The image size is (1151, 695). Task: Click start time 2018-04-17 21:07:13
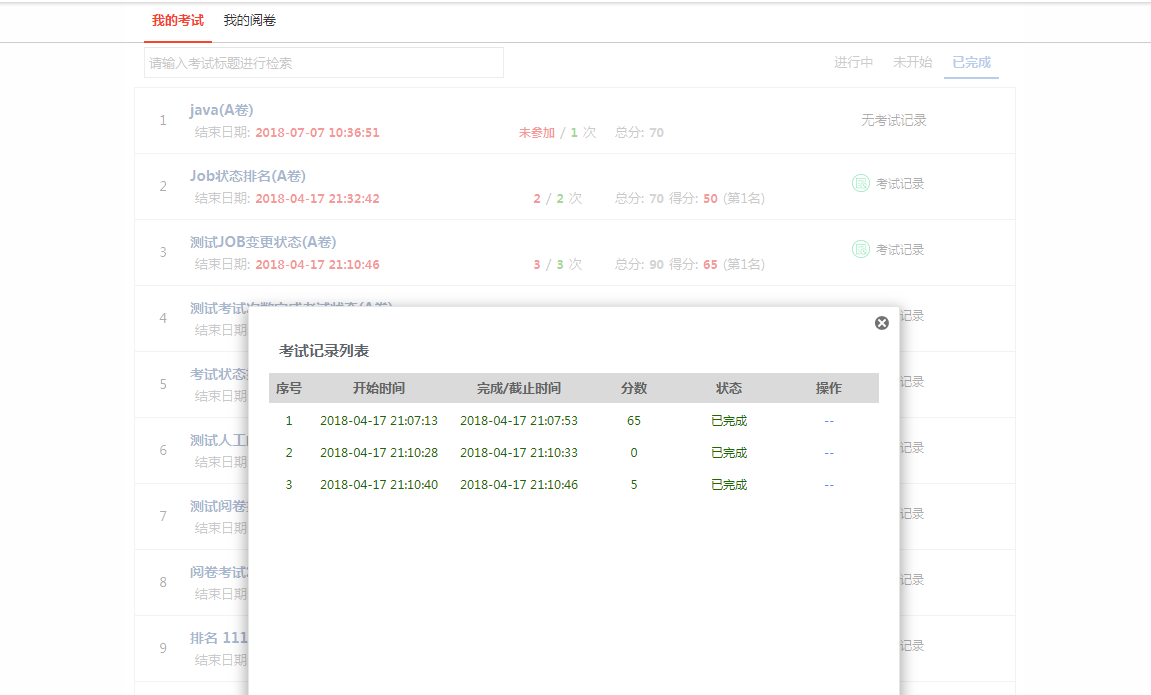(x=379, y=421)
